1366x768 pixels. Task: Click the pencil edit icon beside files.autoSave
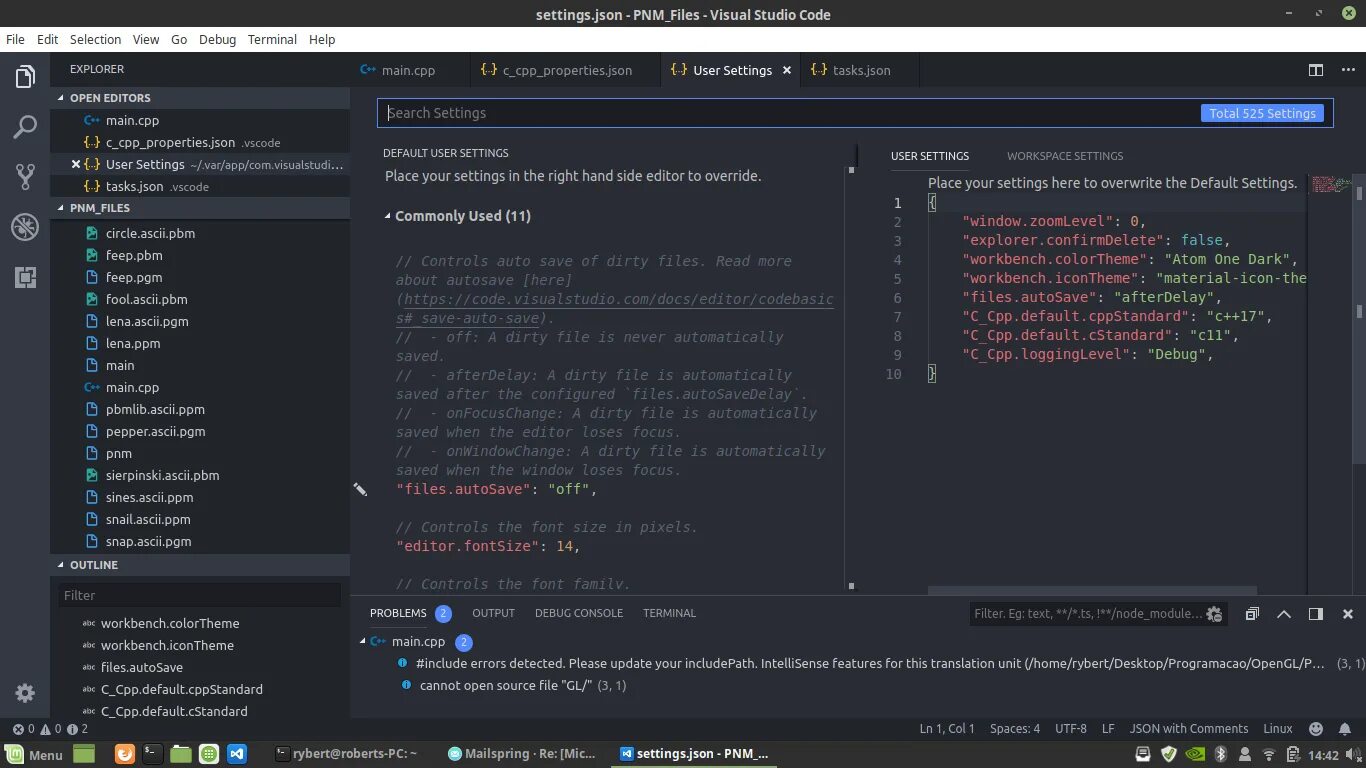(x=360, y=489)
